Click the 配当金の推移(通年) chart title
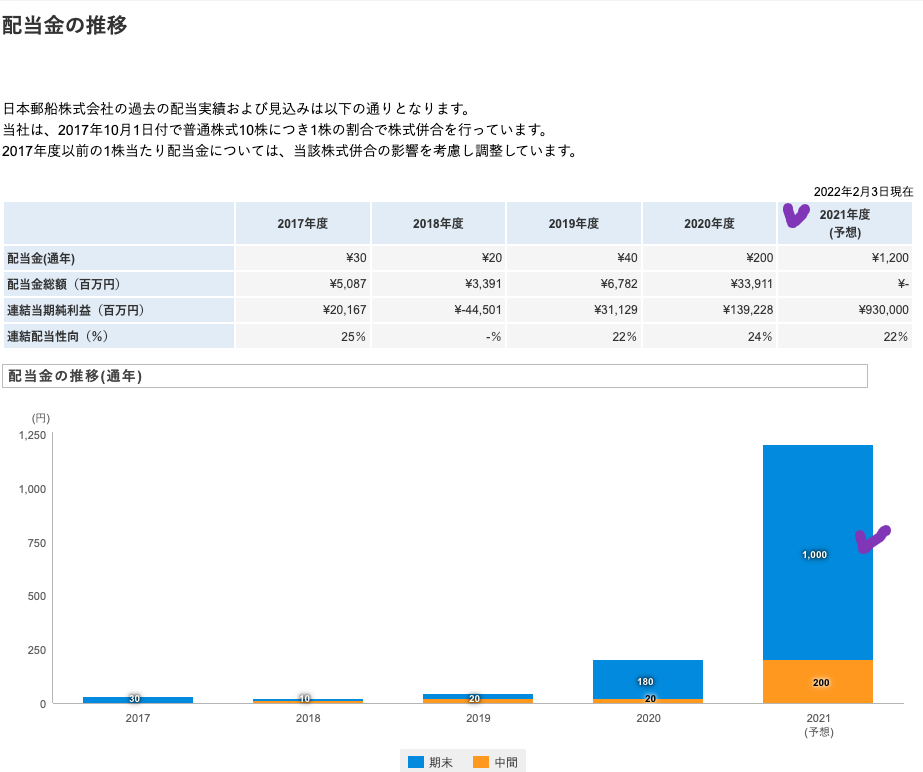The height and width of the screenshot is (772, 923). (x=75, y=376)
